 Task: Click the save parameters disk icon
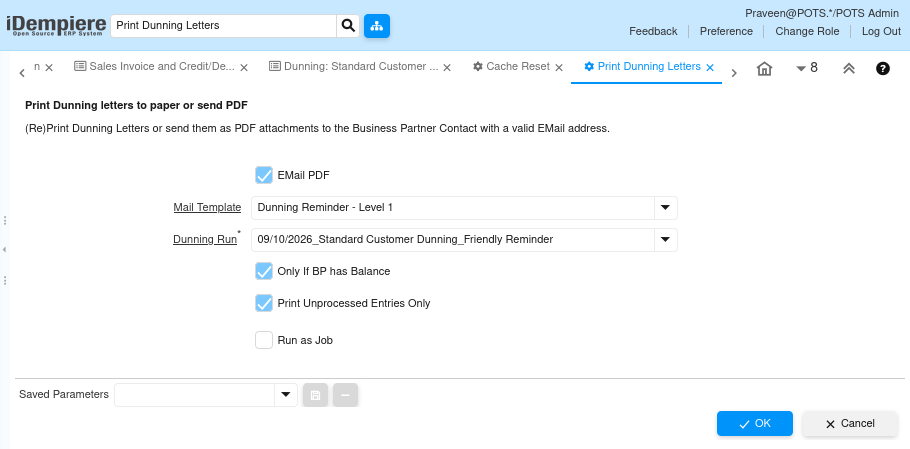point(315,395)
